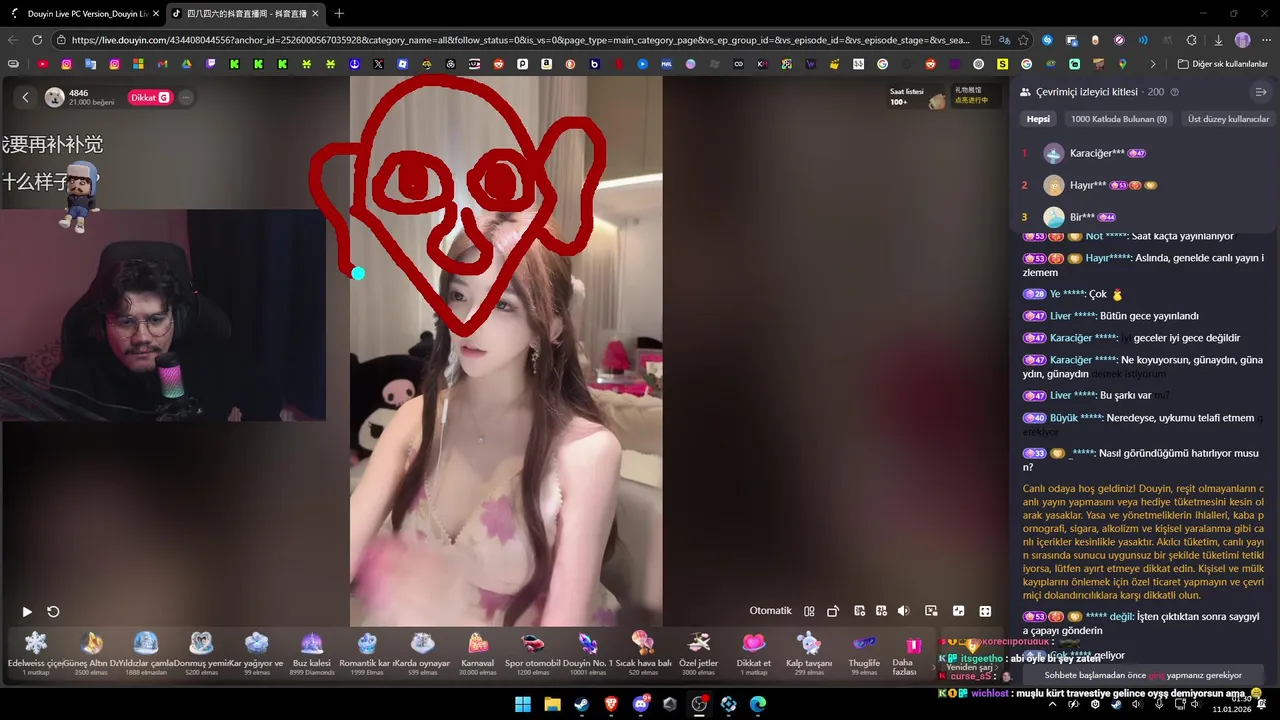Send the Dikkat et heart gift
The height and width of the screenshot is (720, 1280).
pyautogui.click(x=753, y=653)
